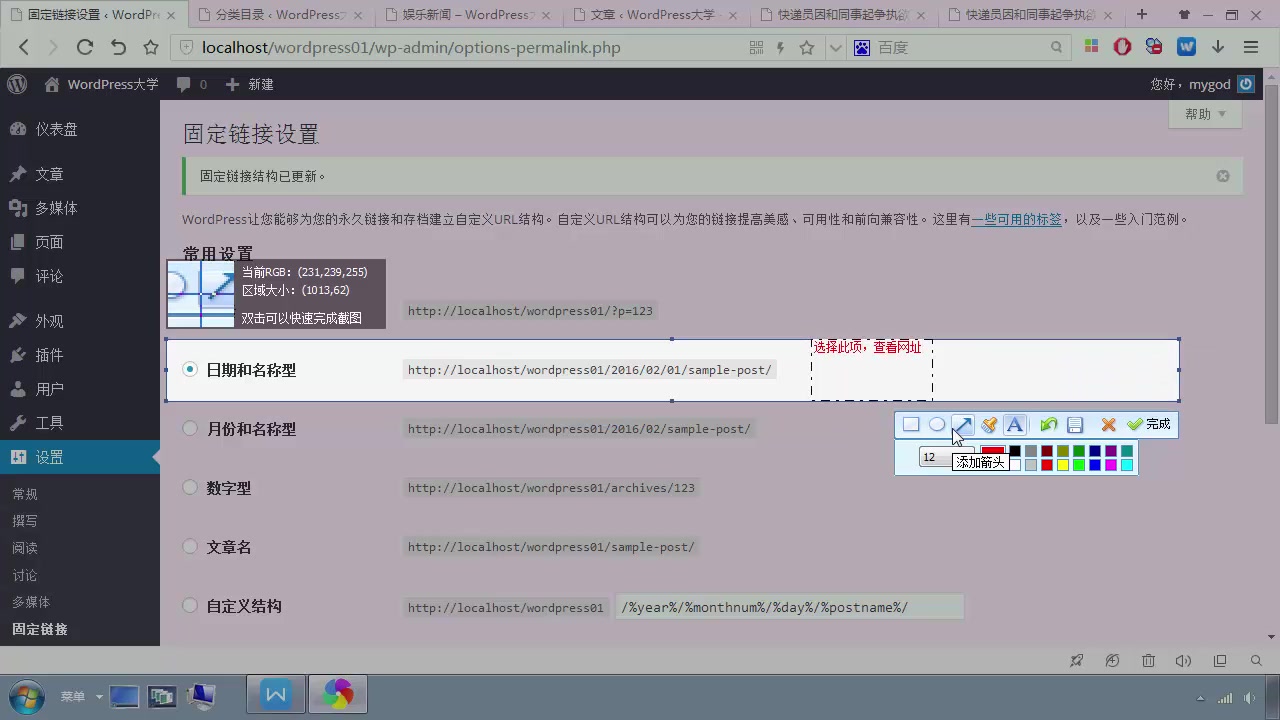The image size is (1280, 720).
Task: Click the browser undo-close-tab icon
Action: (x=118, y=47)
